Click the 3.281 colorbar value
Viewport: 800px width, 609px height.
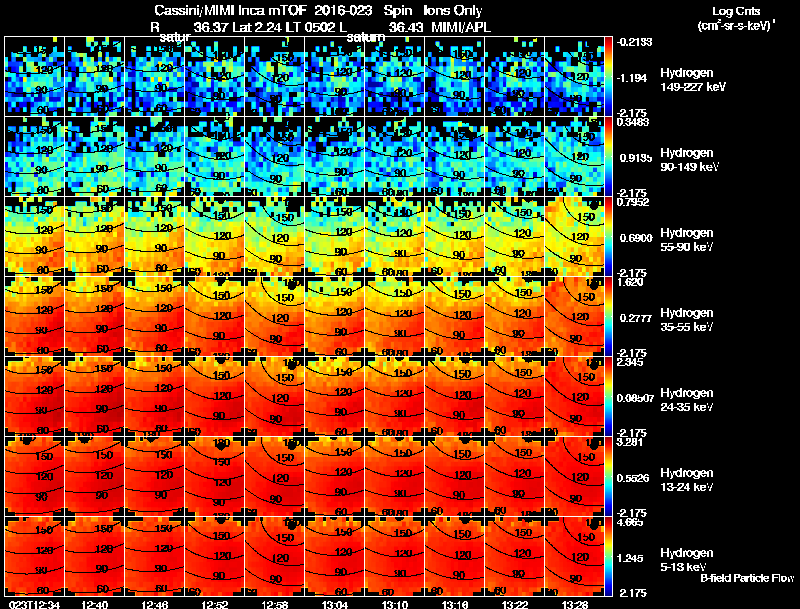[x=630, y=442]
